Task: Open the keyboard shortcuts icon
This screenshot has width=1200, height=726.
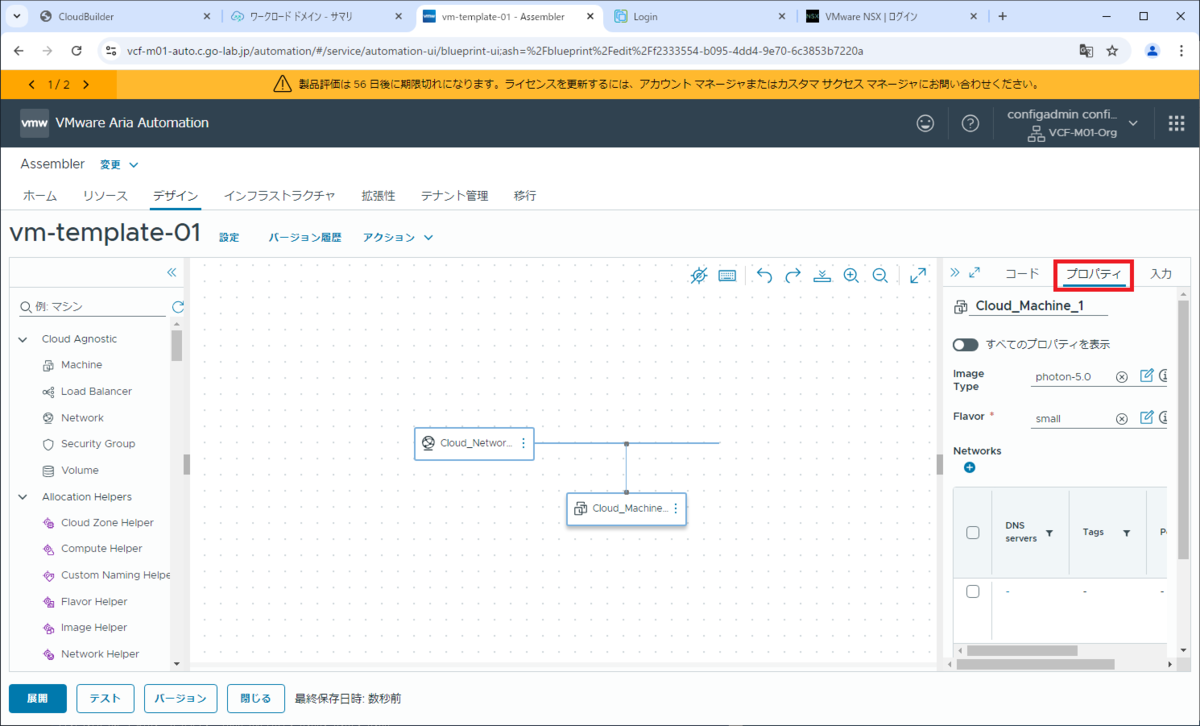Action: coord(727,275)
